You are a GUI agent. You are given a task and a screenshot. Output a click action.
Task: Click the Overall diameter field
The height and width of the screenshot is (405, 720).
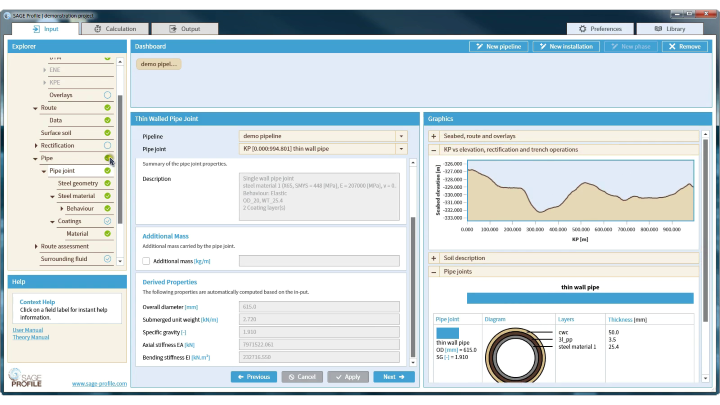click(x=319, y=307)
